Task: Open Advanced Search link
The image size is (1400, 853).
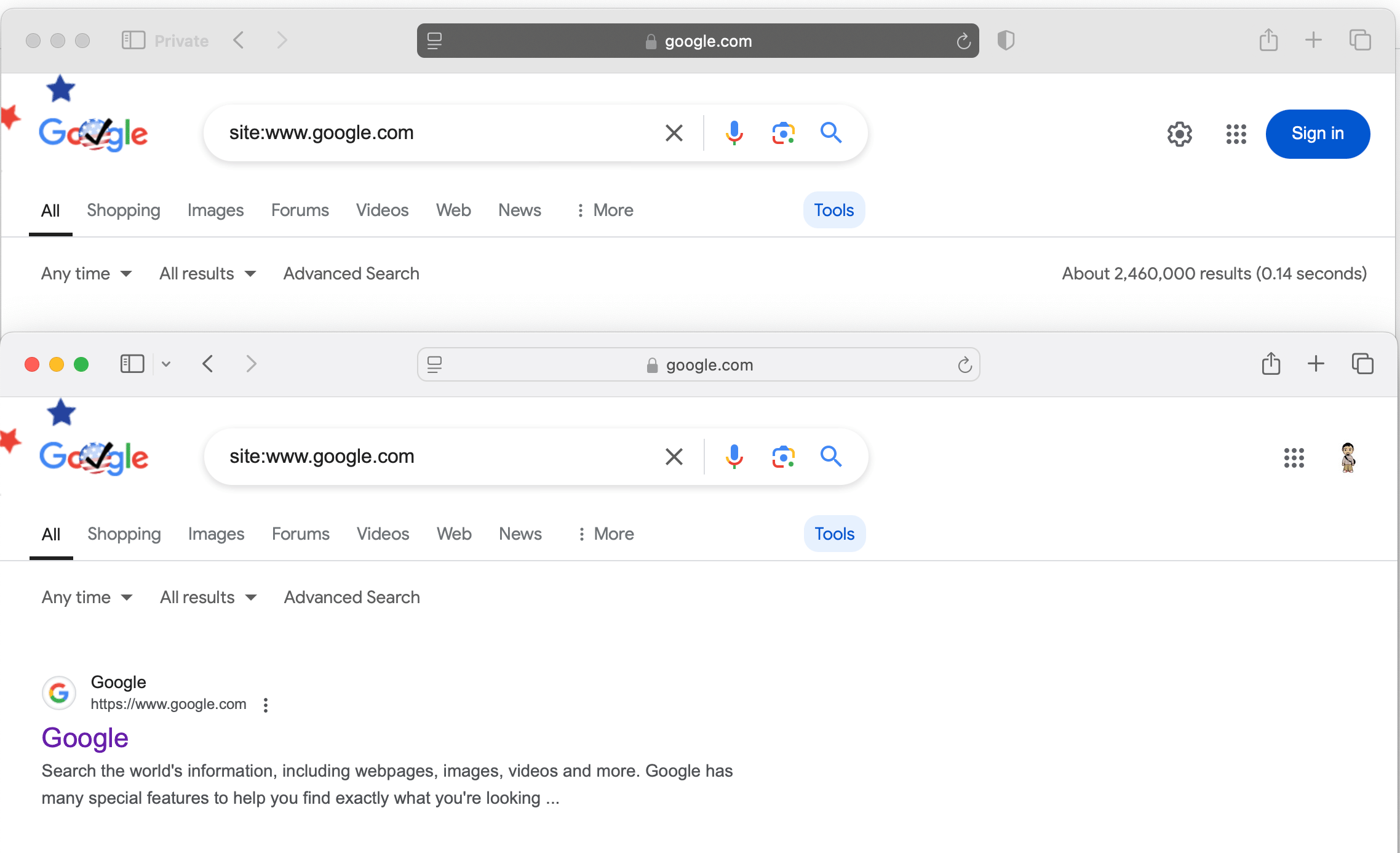Action: tap(351, 597)
